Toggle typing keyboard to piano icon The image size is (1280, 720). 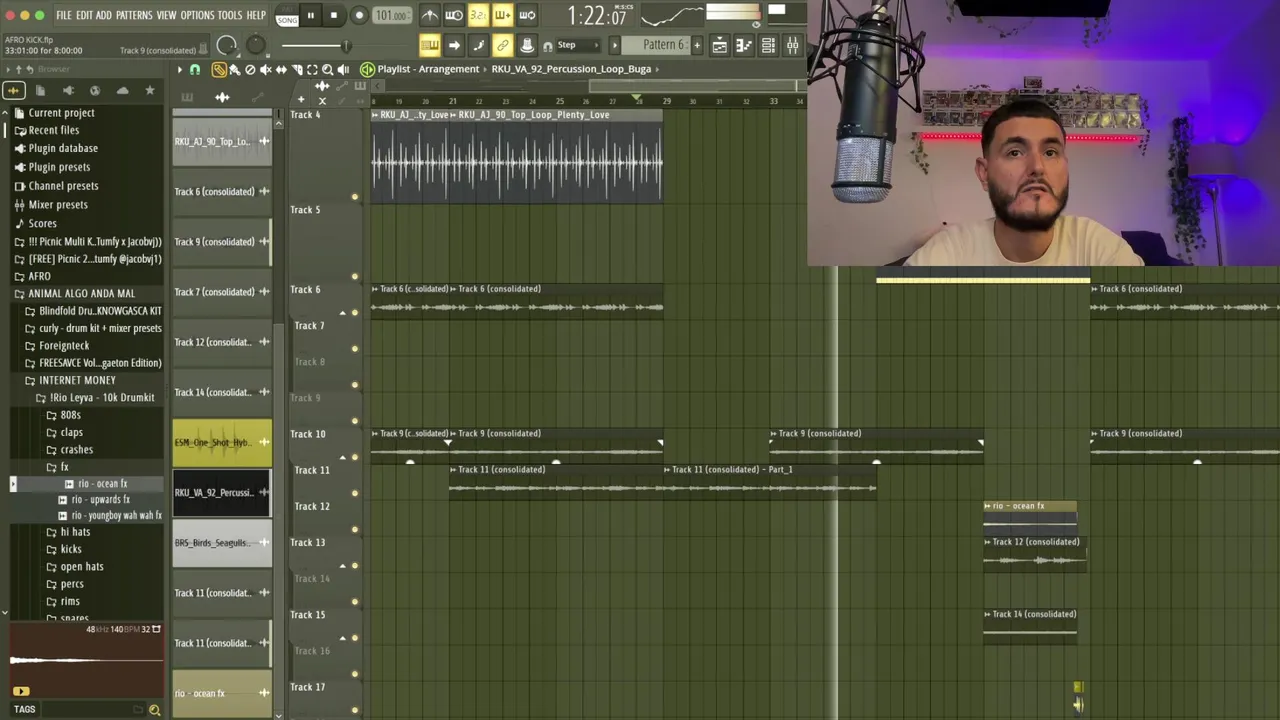(x=430, y=45)
